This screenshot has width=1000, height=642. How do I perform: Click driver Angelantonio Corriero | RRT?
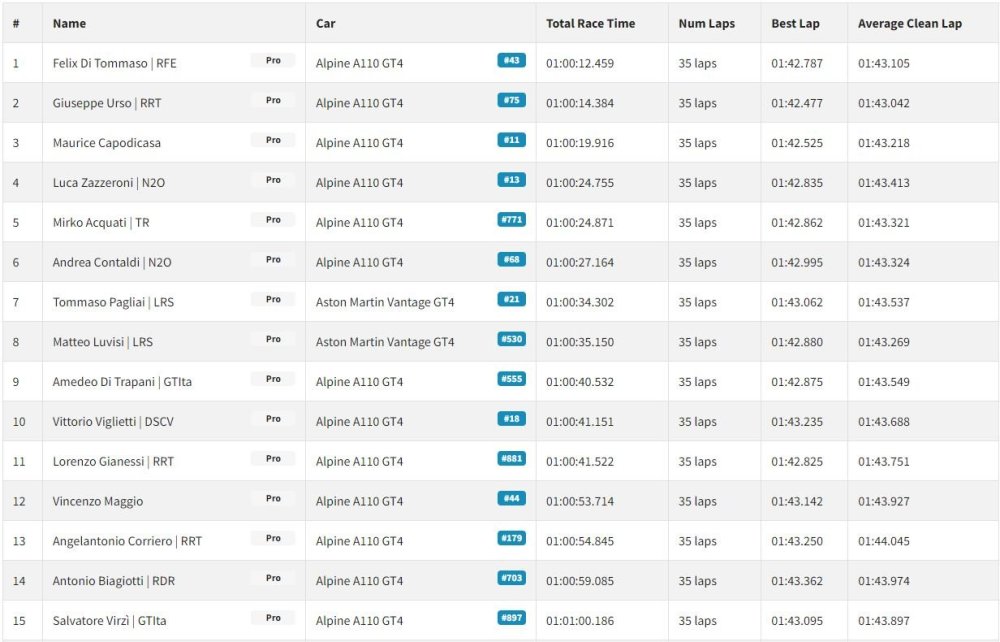[127, 541]
